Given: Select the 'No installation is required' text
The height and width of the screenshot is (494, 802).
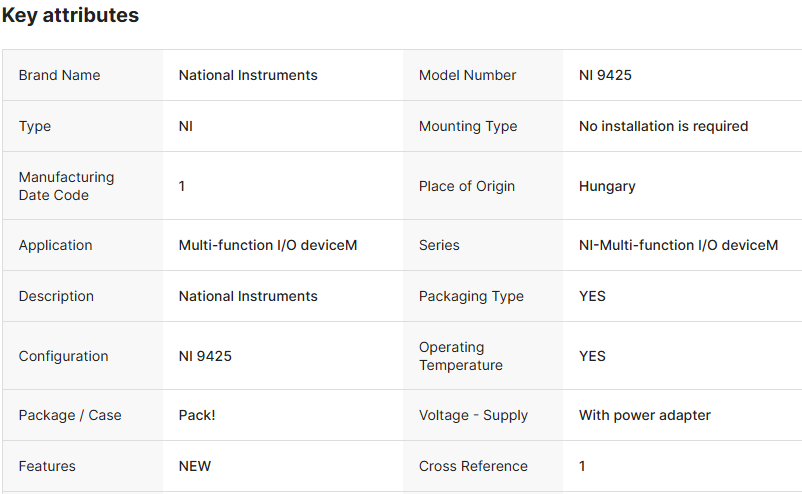Looking at the screenshot, I should click(663, 126).
